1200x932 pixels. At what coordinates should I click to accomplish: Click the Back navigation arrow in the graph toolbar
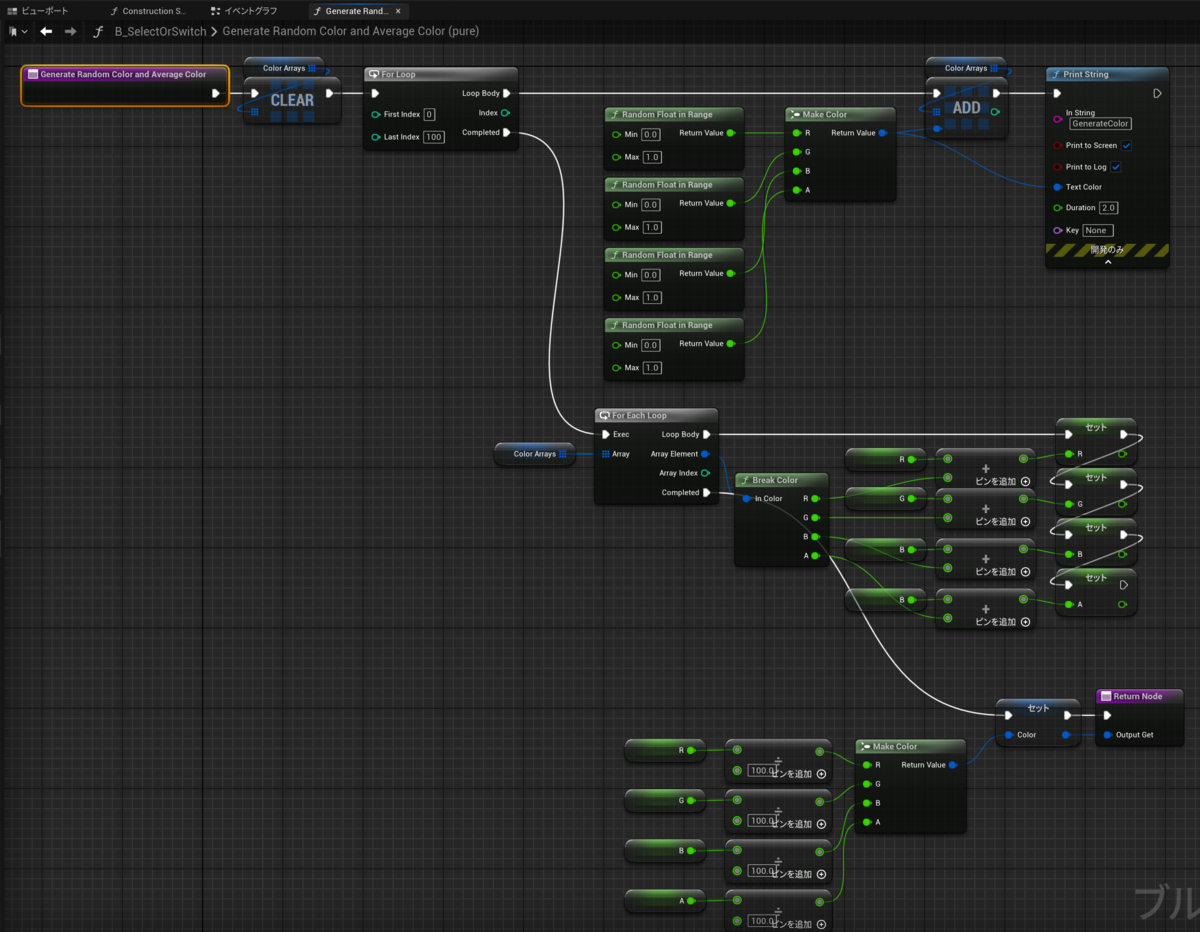[x=46, y=31]
